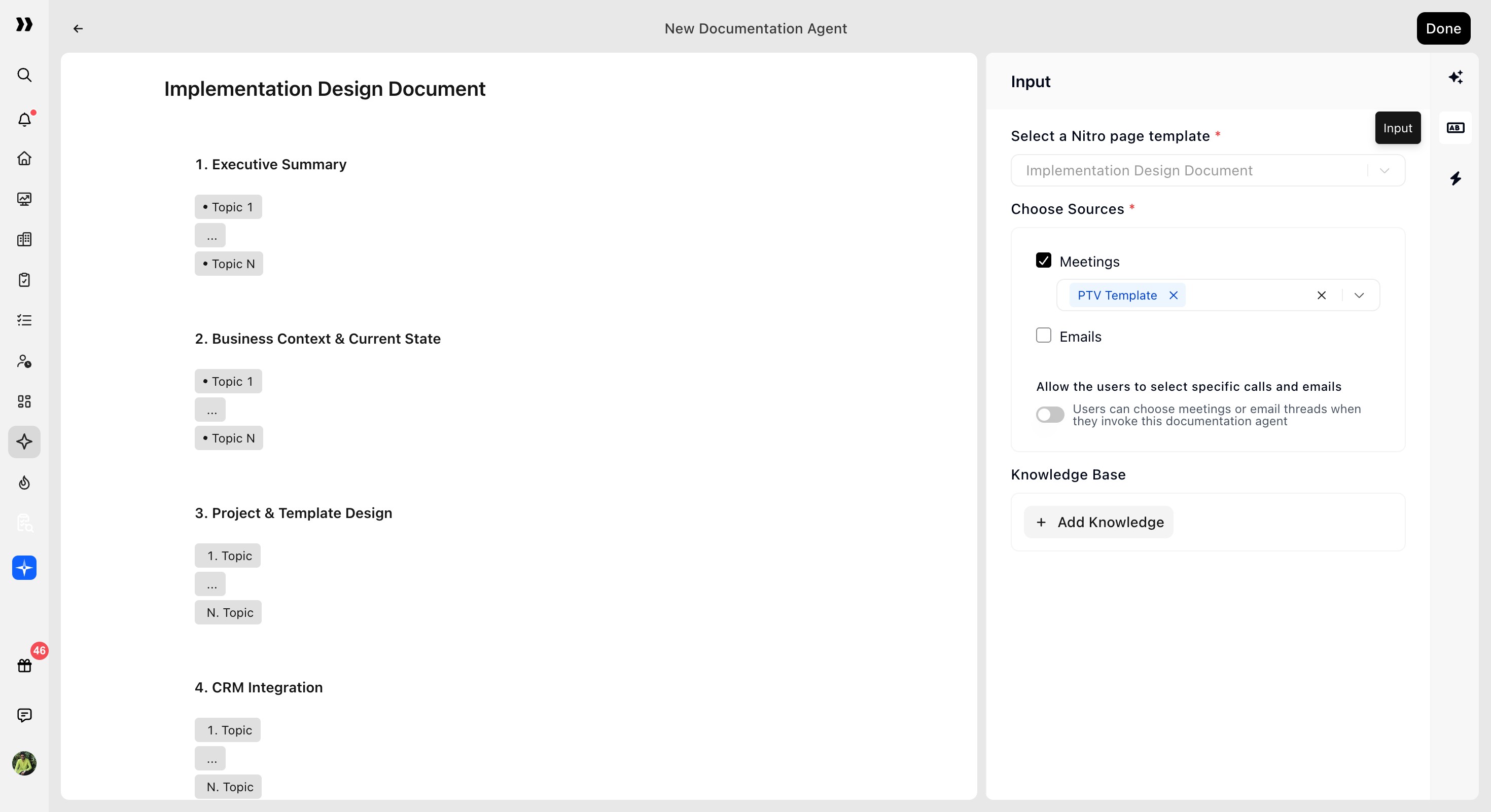Remove the PTV Template tag
The image size is (1491, 812).
coord(1173,296)
